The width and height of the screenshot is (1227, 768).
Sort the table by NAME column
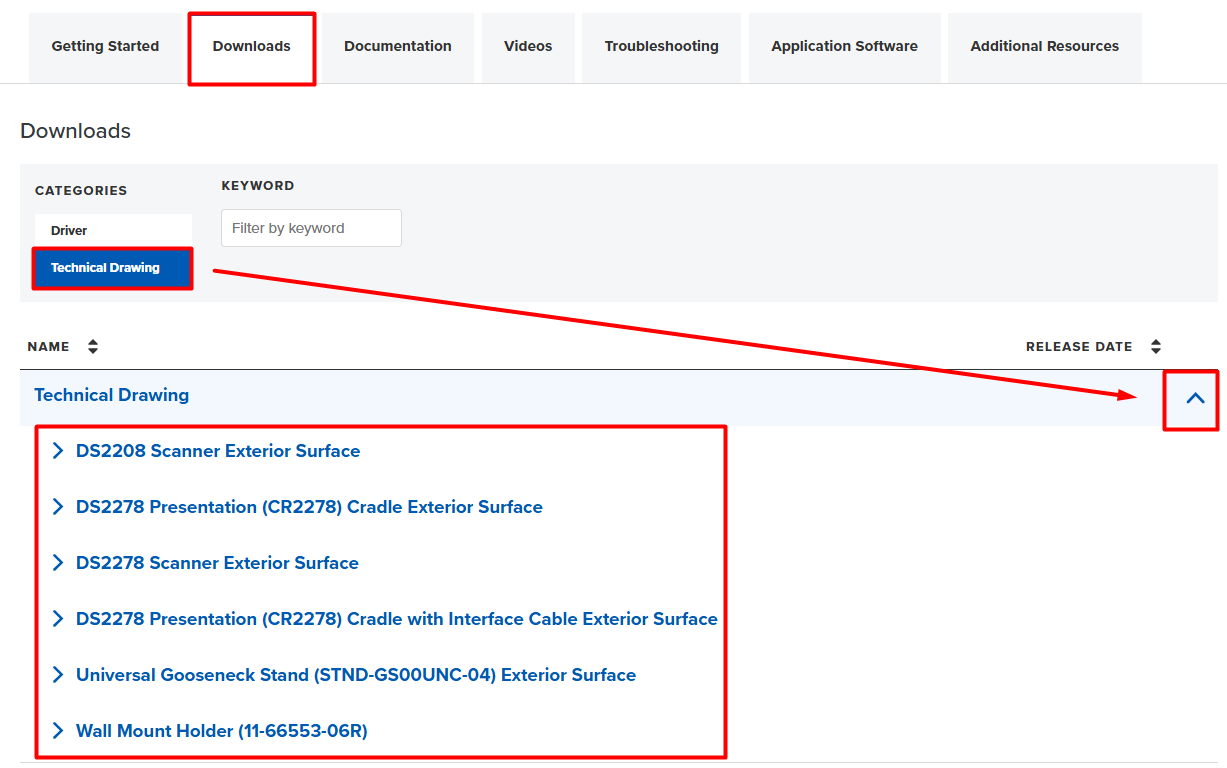tap(49, 346)
